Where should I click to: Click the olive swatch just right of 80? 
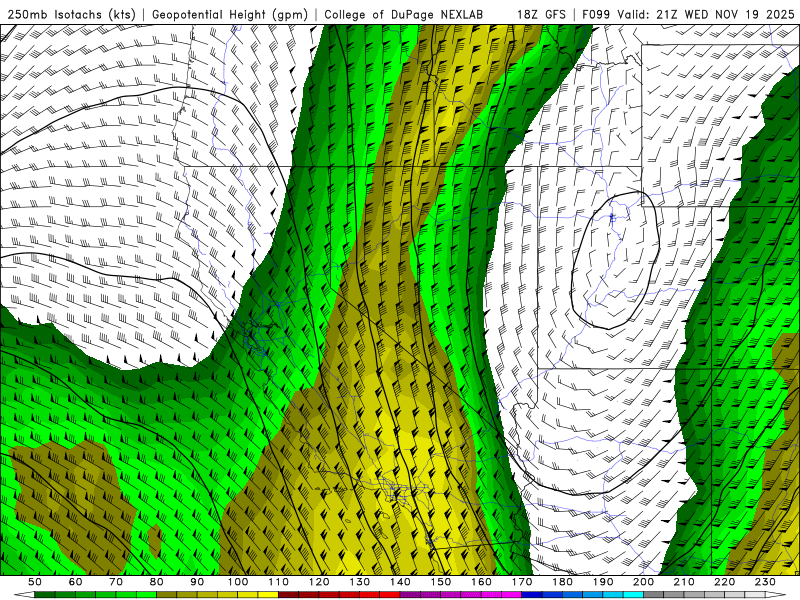tap(167, 595)
